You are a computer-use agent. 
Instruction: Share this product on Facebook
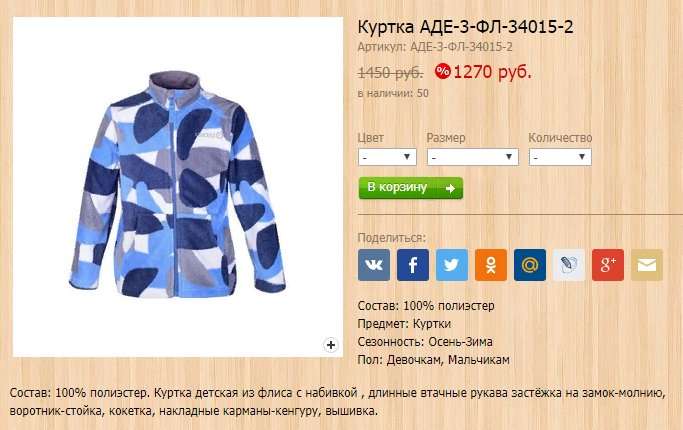[413, 265]
